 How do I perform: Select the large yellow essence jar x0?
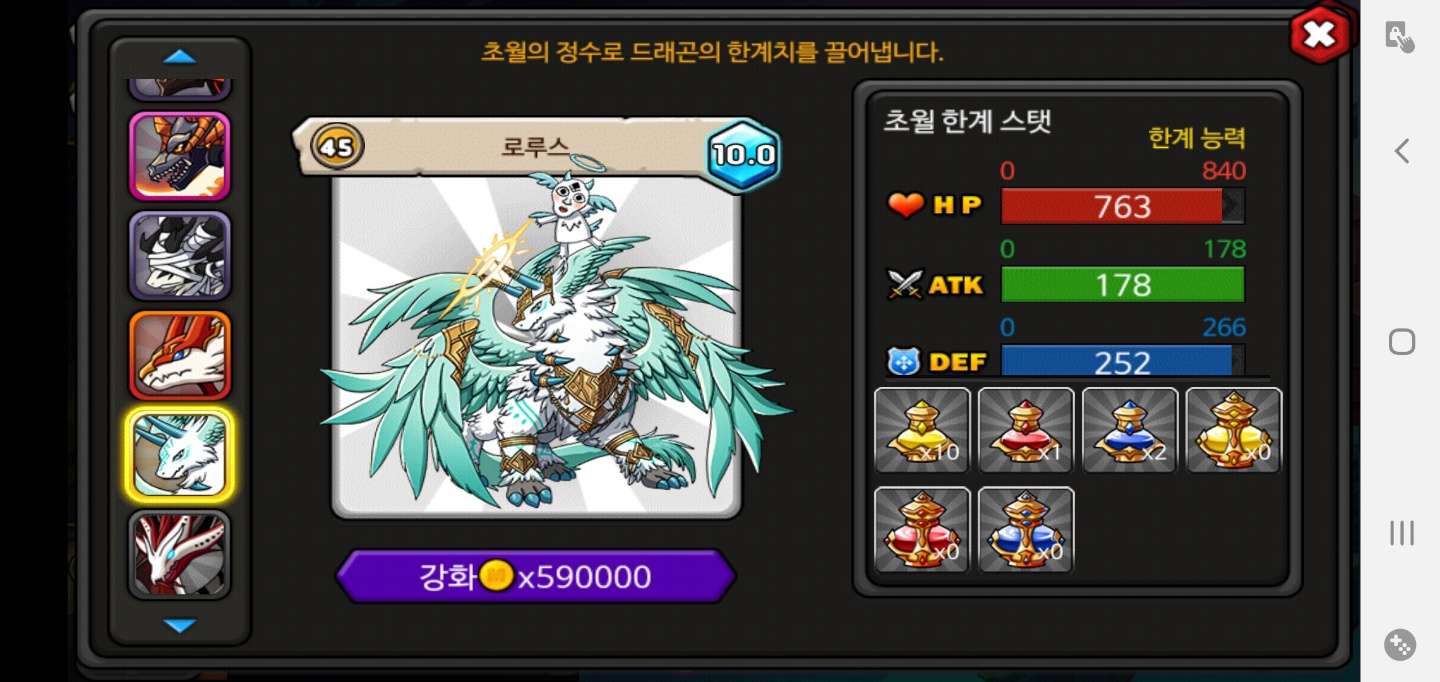(1234, 430)
